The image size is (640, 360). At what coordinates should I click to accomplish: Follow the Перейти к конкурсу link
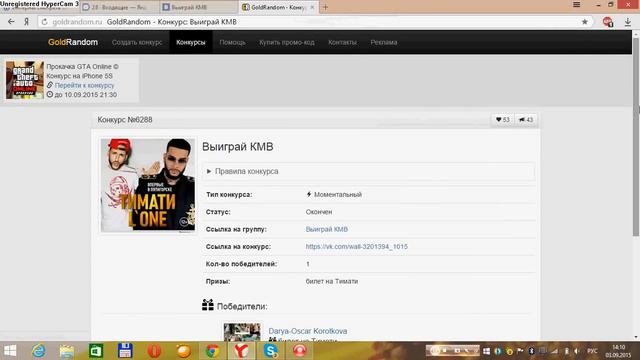coord(84,85)
